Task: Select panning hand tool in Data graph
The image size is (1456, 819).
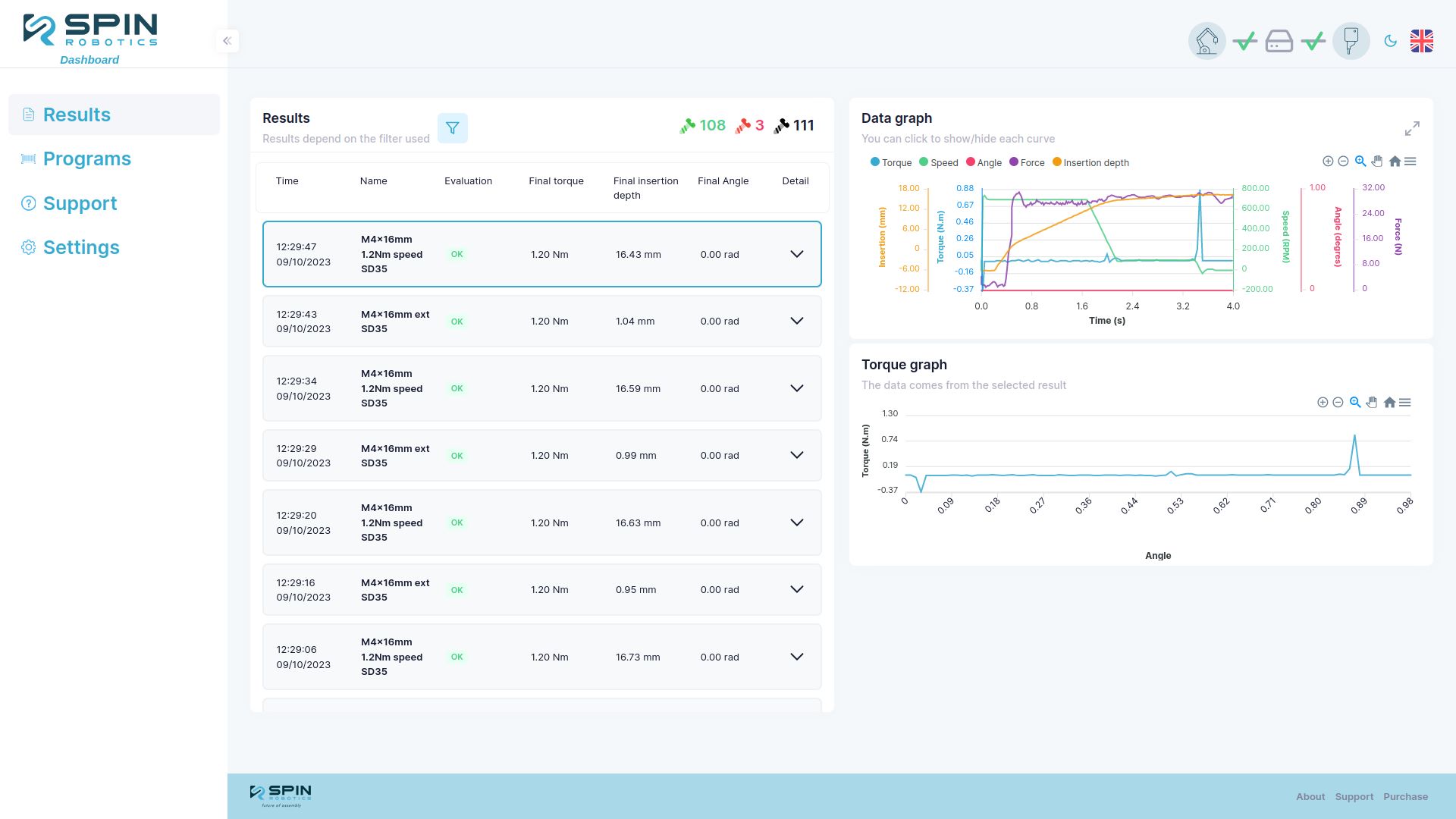Action: point(1377,162)
